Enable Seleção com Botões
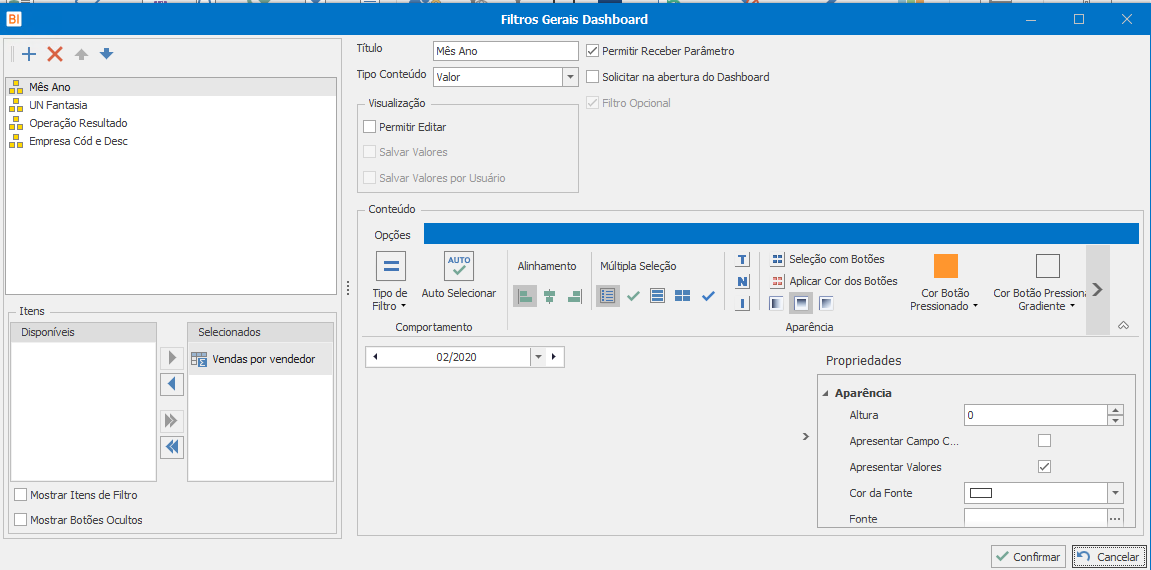The height and width of the screenshot is (570, 1151). (827, 259)
